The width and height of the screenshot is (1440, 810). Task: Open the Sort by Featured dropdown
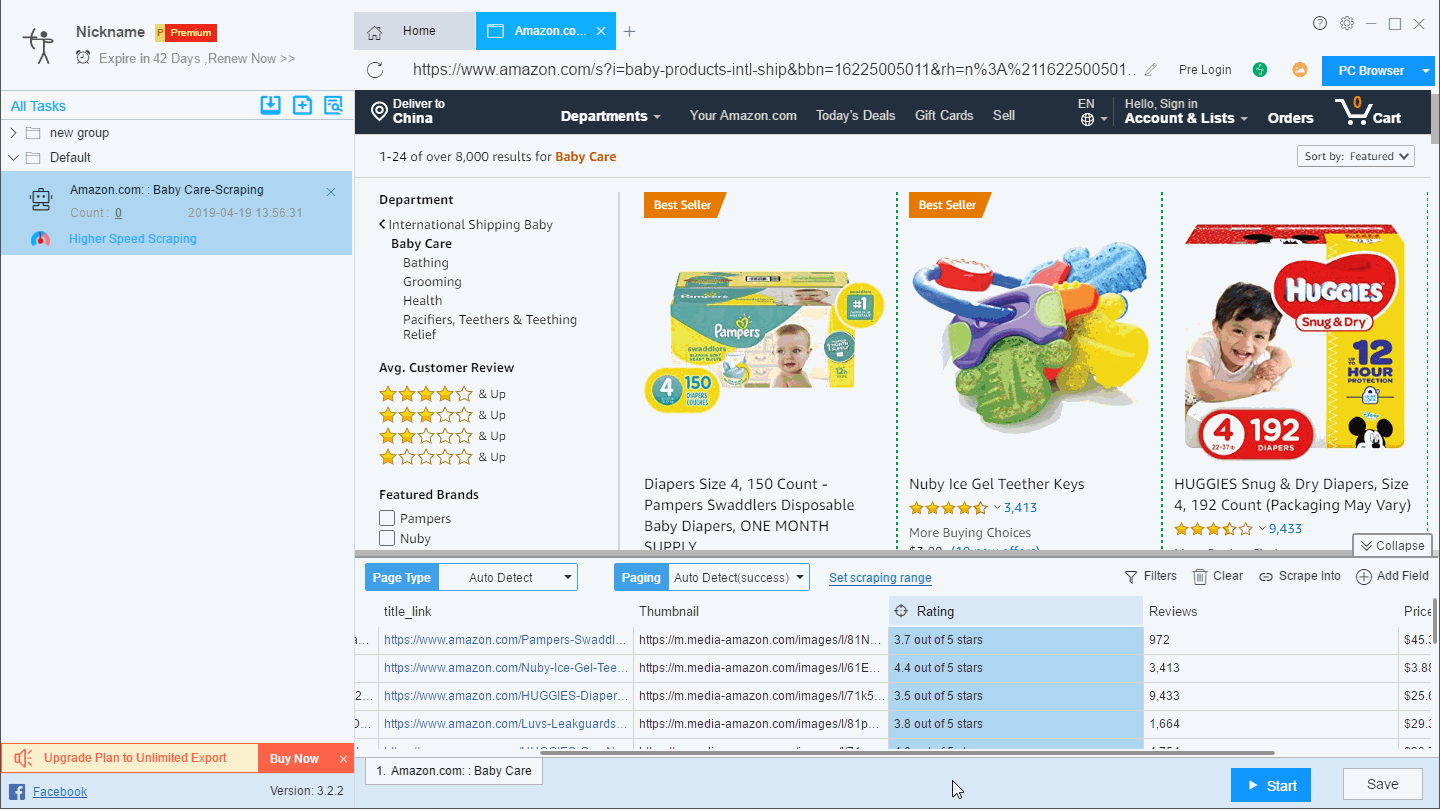(1356, 156)
